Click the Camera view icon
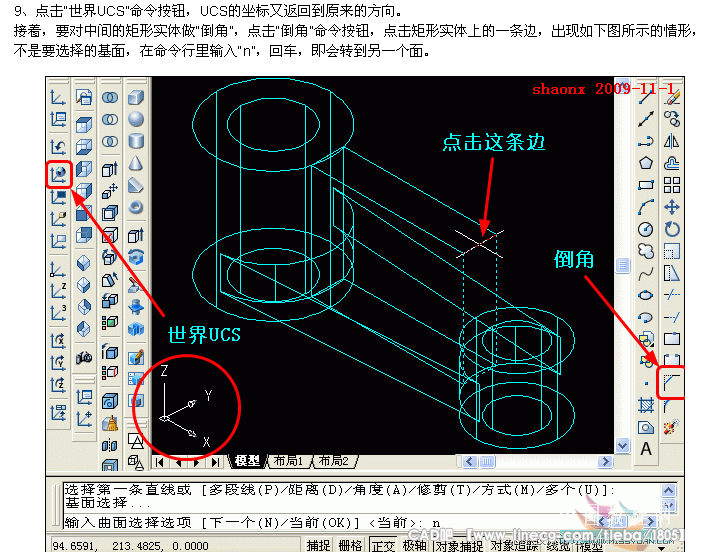This screenshot has width=714, height=552. click(x=84, y=358)
